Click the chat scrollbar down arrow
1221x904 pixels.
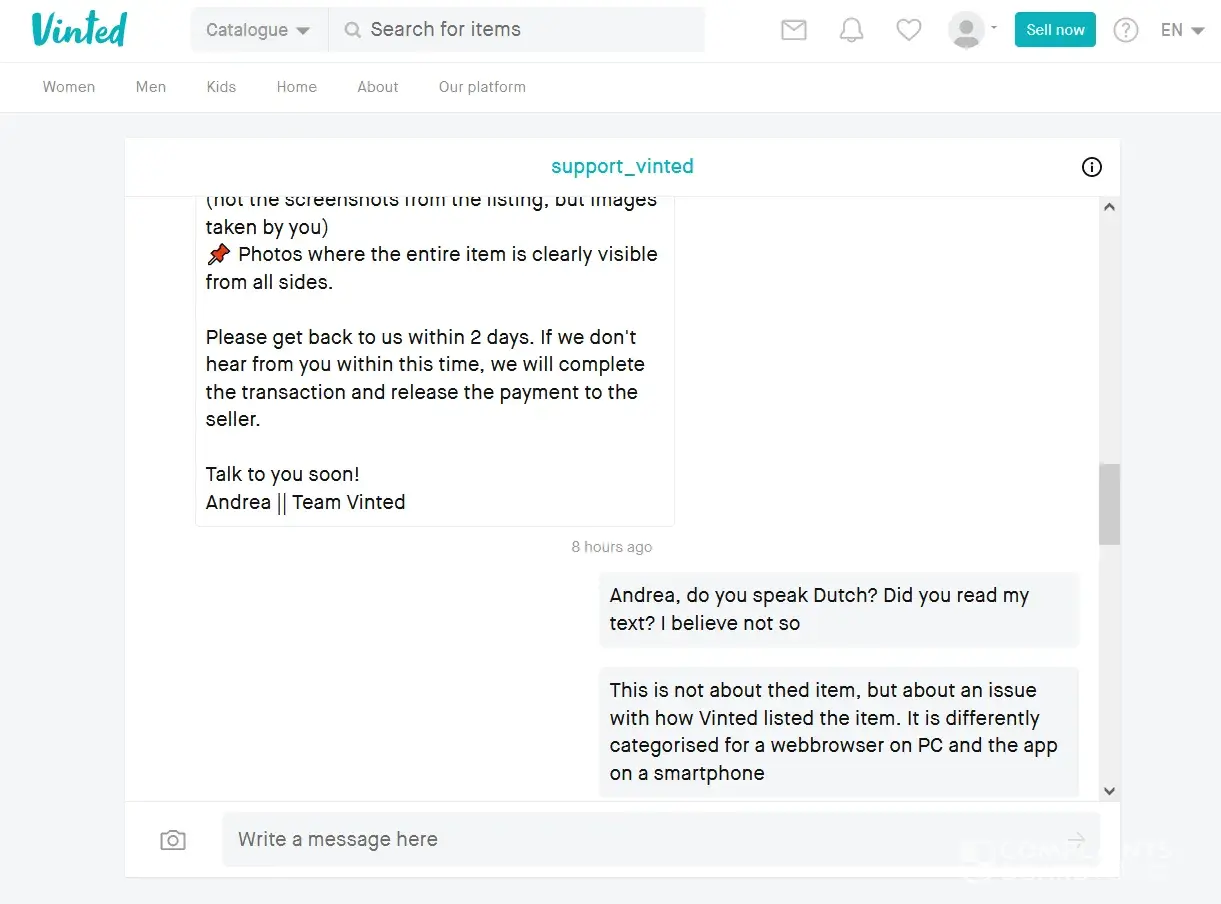[1109, 791]
